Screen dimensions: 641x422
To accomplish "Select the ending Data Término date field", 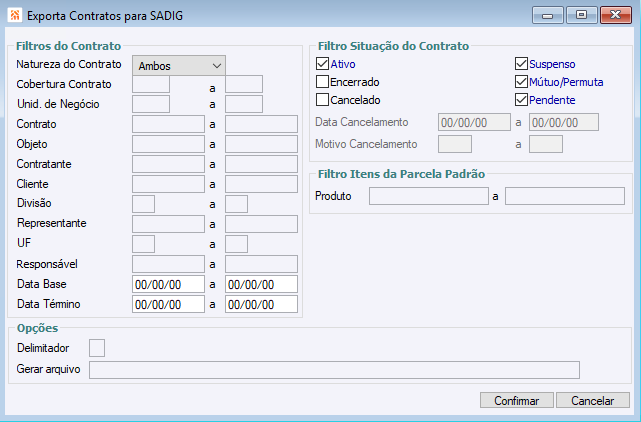I will tap(261, 304).
